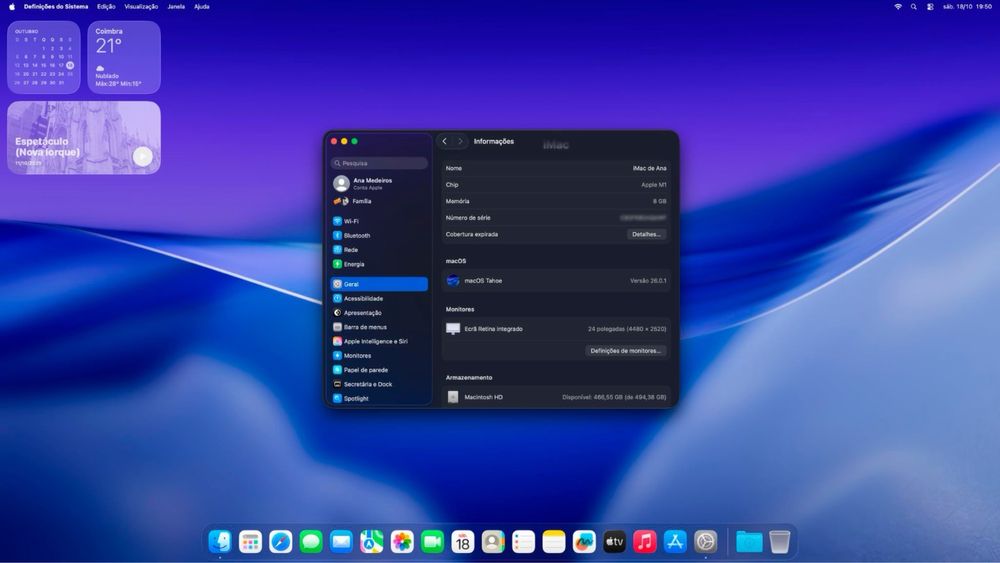Open Music app in Dock
The image size is (1000, 563).
click(x=645, y=541)
